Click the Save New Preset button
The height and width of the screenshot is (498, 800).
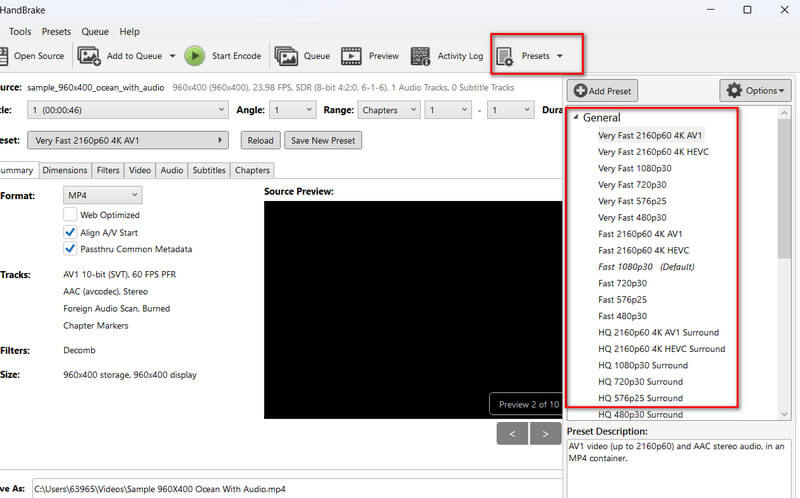tap(323, 140)
